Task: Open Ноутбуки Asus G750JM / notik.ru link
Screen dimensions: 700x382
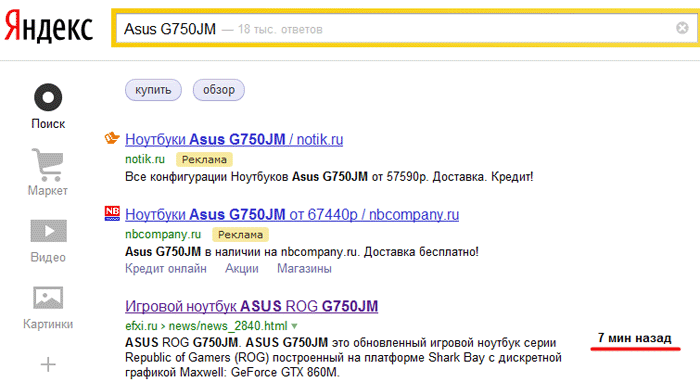Action: coord(234,139)
